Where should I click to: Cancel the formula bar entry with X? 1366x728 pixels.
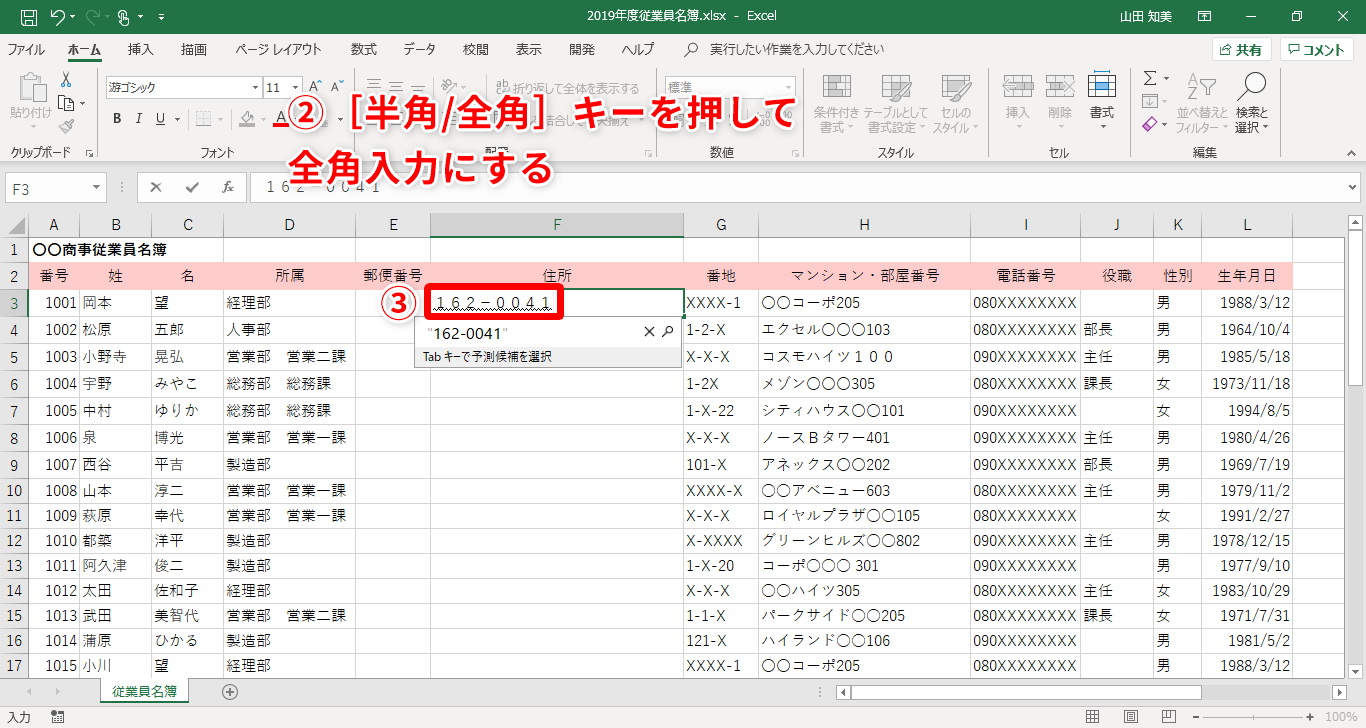tap(156, 187)
